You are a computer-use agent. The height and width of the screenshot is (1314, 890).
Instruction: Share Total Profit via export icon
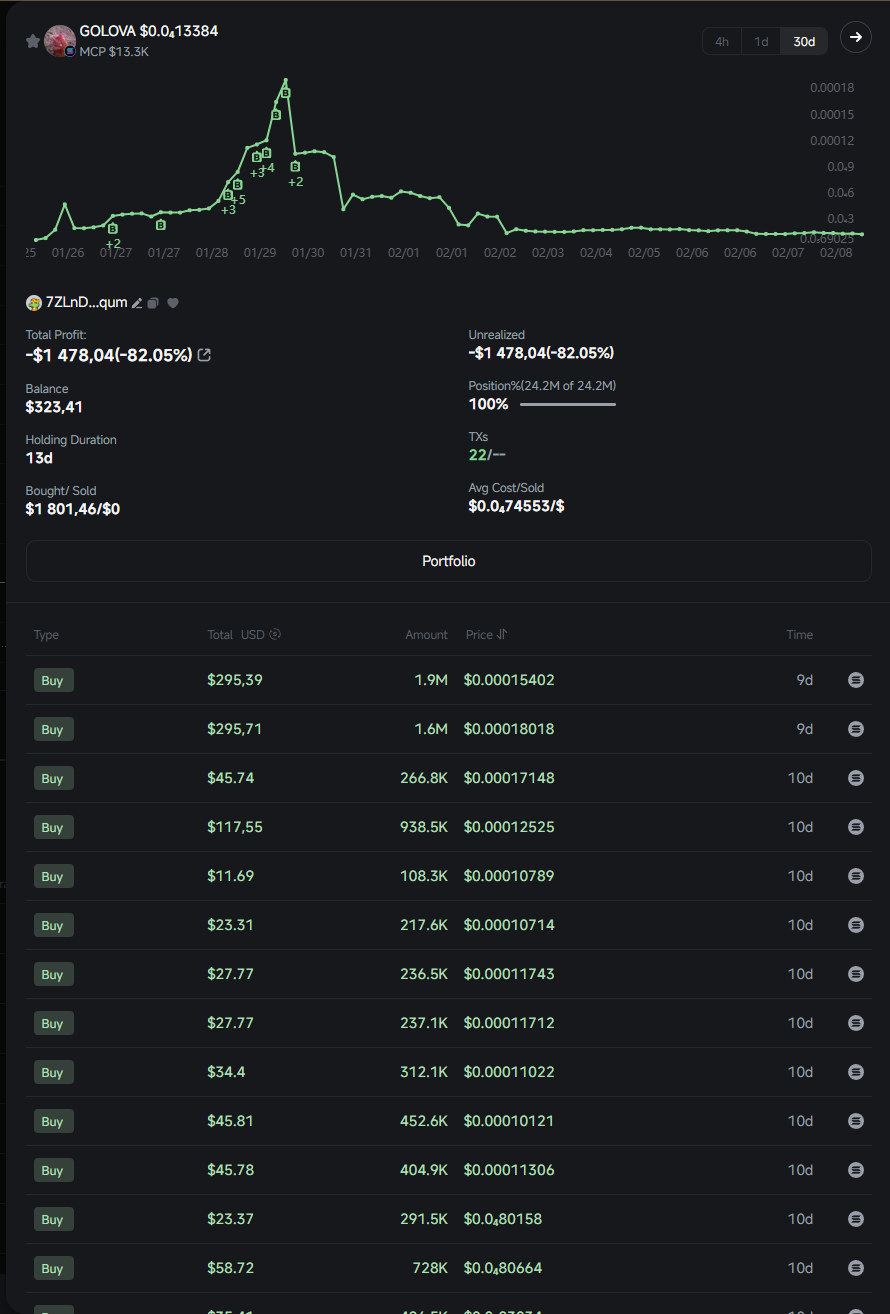[x=205, y=355]
